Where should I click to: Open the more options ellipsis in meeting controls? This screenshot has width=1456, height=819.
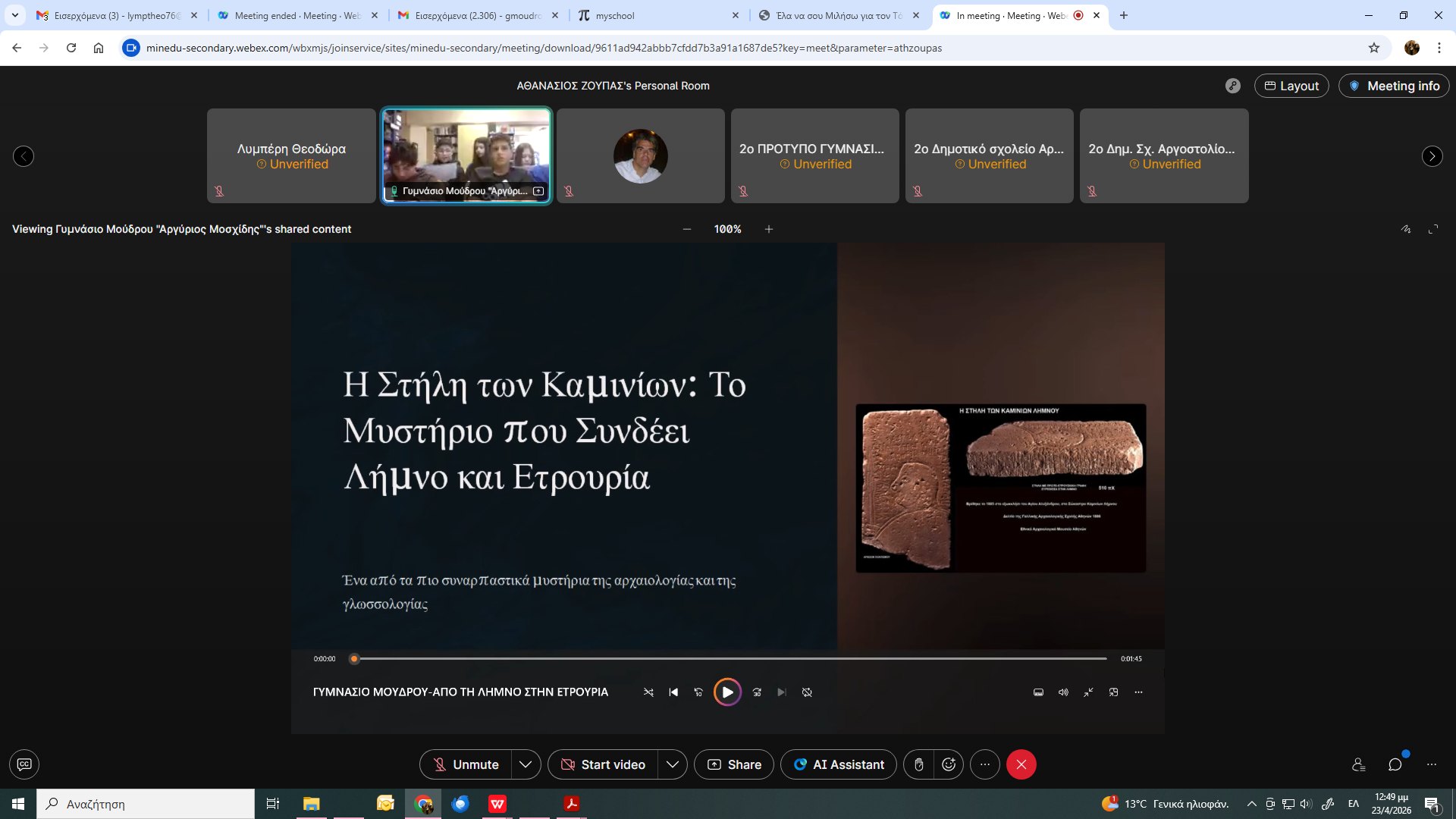coord(985,764)
